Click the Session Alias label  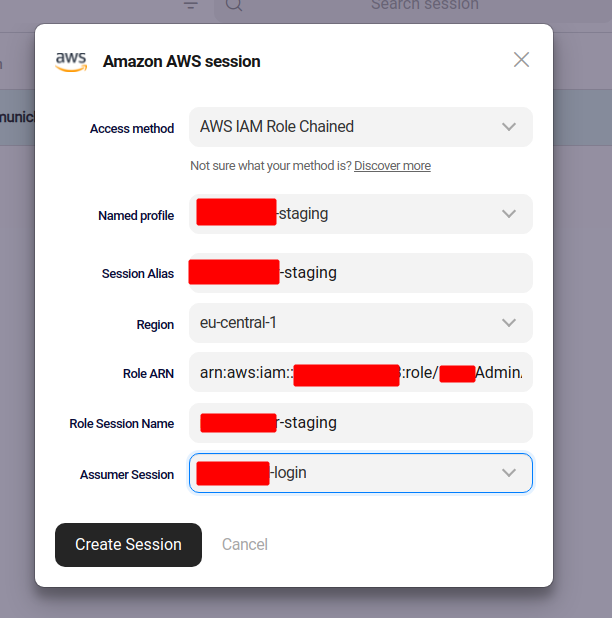click(138, 274)
